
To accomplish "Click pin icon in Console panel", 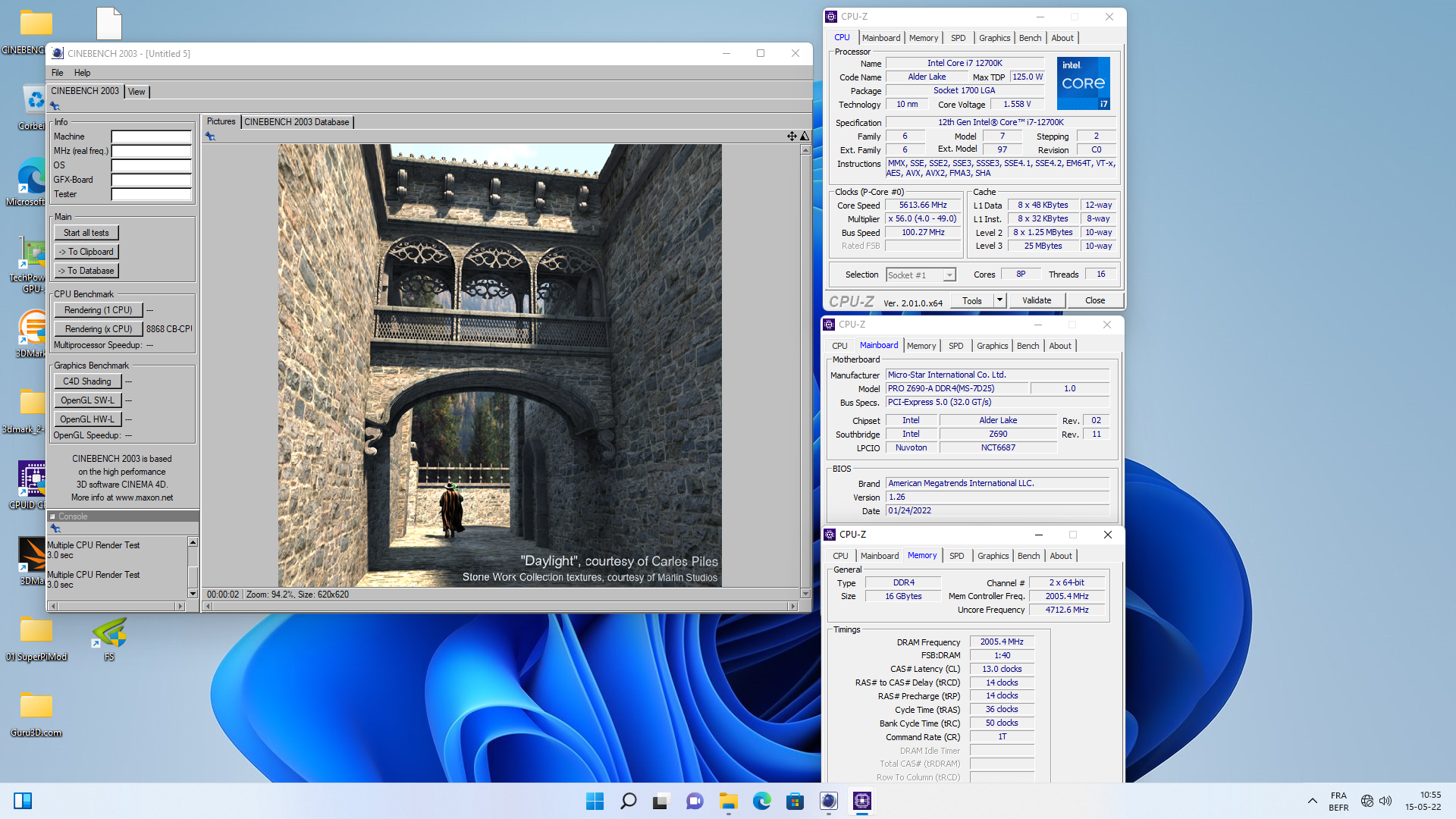I will pyautogui.click(x=55, y=529).
